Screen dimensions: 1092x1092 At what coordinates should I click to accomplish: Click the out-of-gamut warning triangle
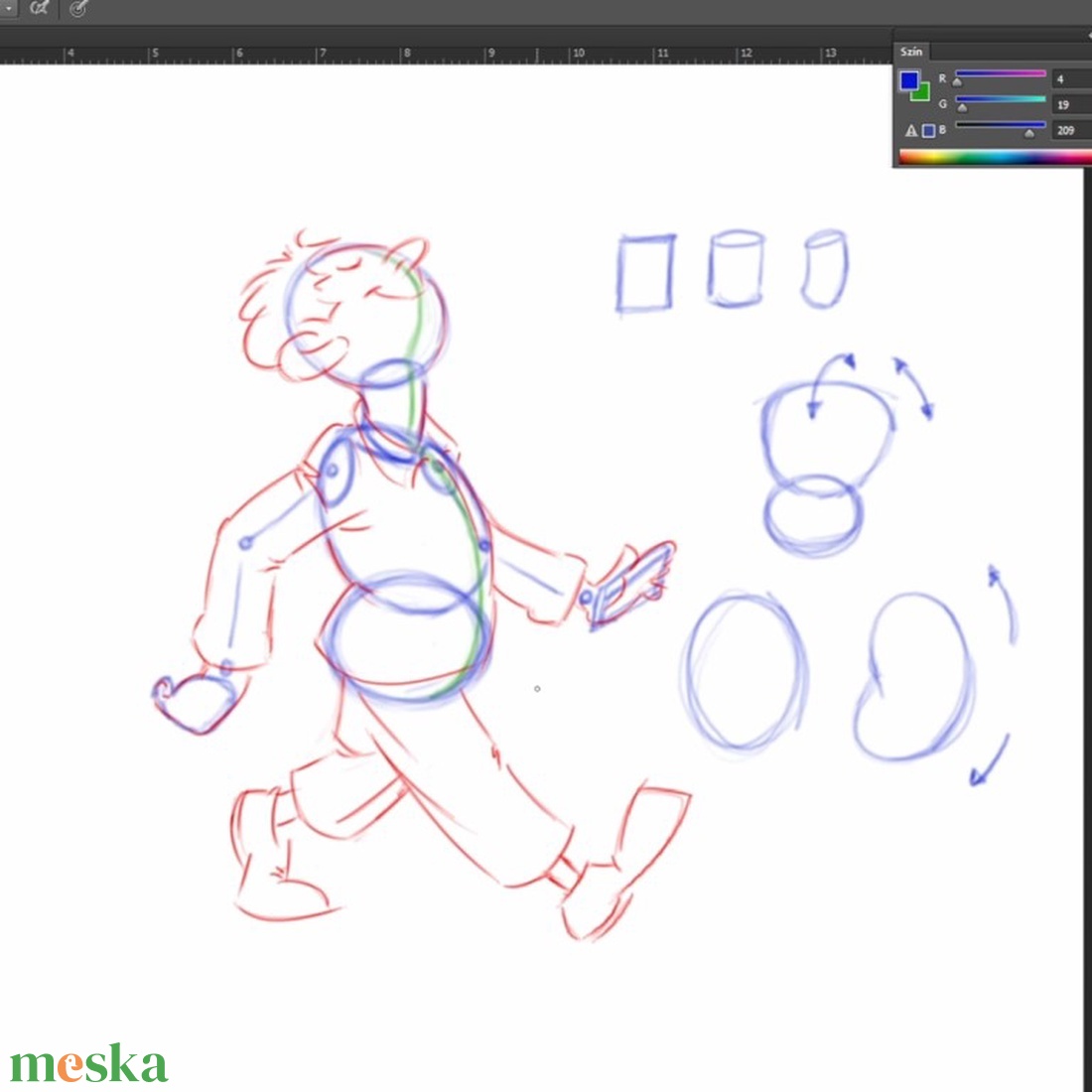[911, 130]
